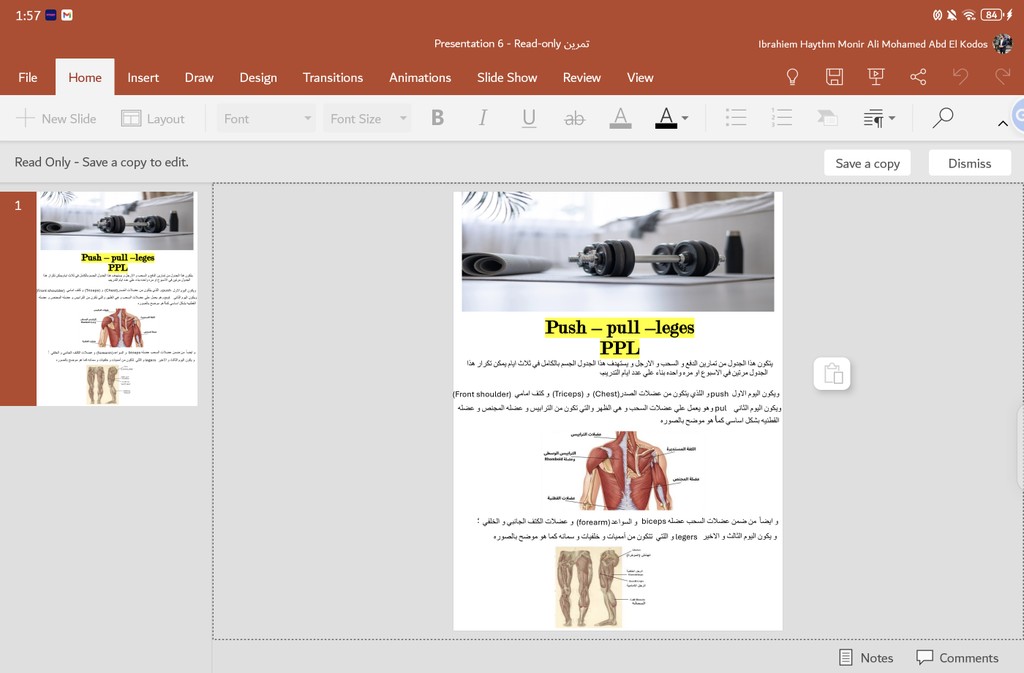Image resolution: width=1024 pixels, height=673 pixels.
Task: Click the bulleted list icon
Action: tap(736, 118)
